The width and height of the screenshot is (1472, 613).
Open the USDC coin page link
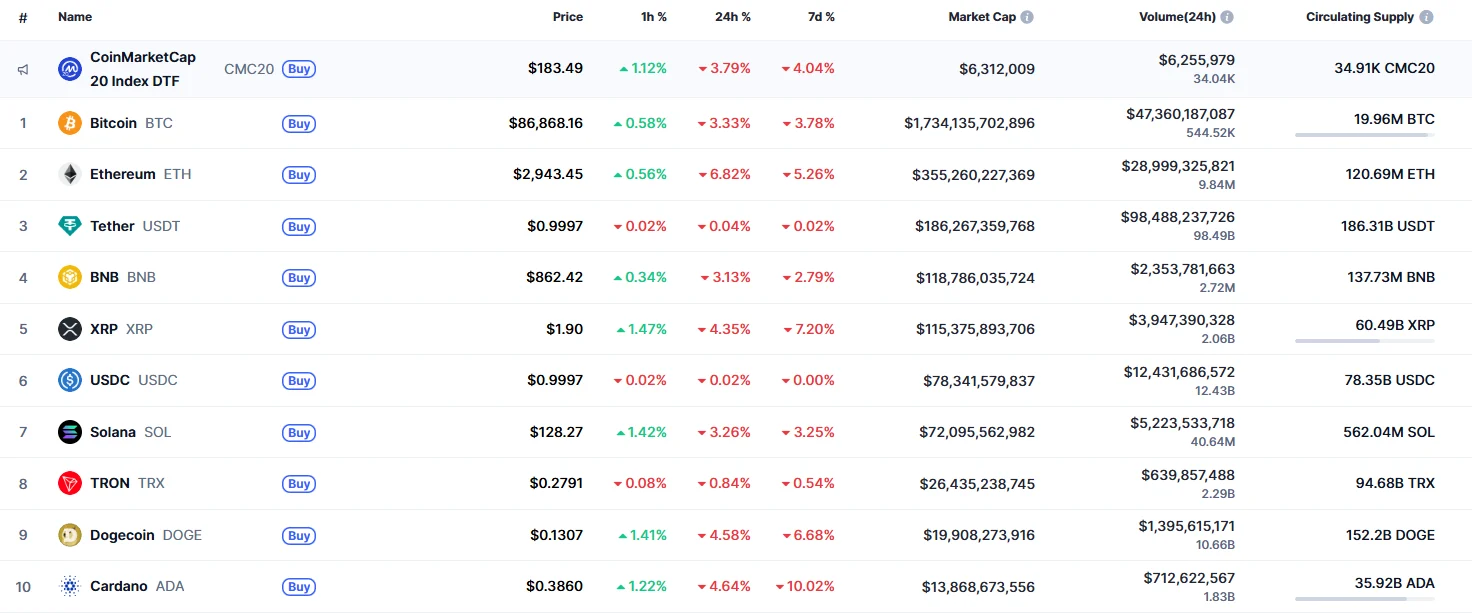(x=109, y=380)
